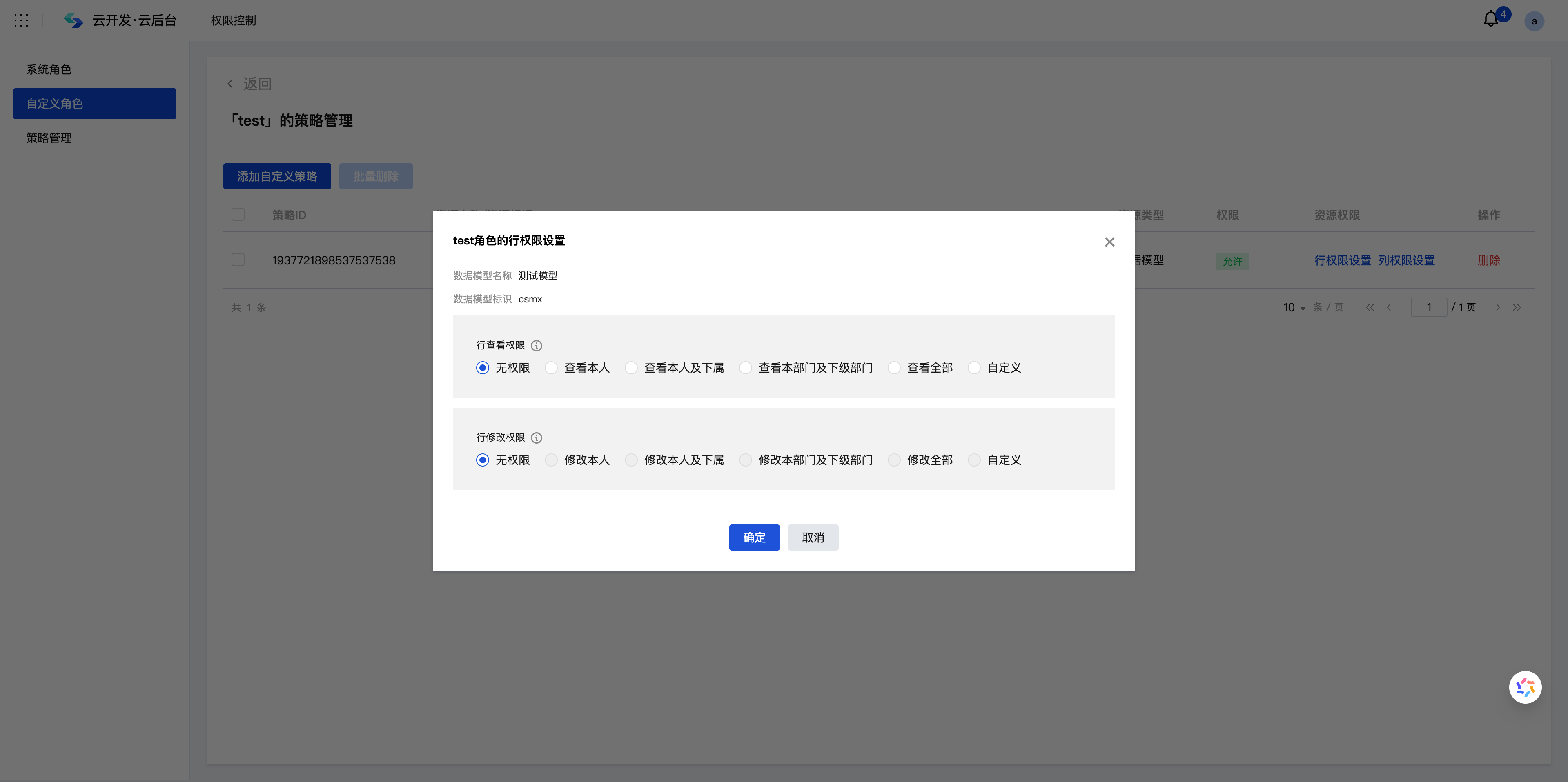Open the notification bell
The width and height of the screenshot is (1568, 782).
[1490, 19]
